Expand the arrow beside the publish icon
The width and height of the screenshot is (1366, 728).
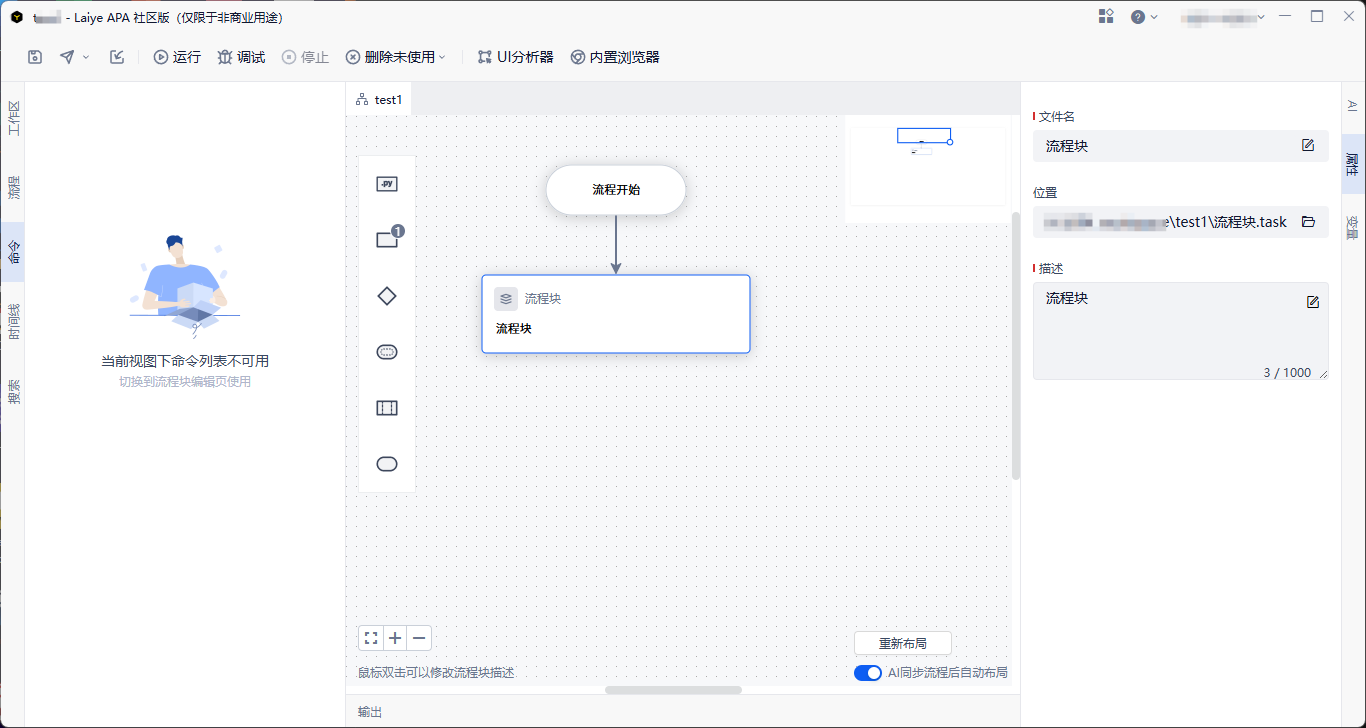86,57
